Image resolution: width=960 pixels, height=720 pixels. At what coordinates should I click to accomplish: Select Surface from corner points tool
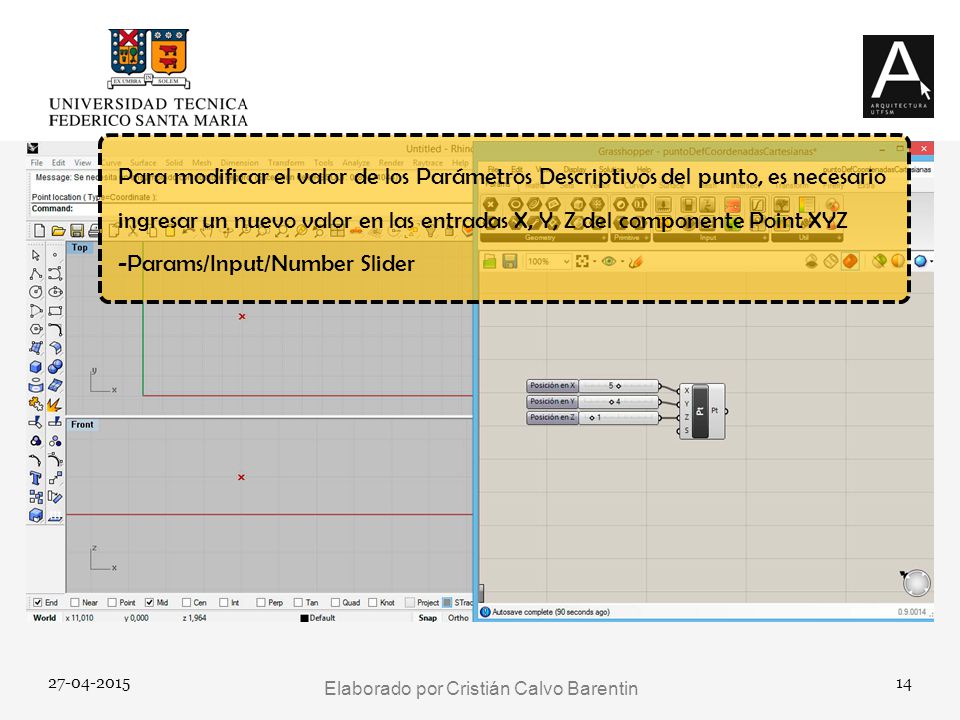click(36, 348)
